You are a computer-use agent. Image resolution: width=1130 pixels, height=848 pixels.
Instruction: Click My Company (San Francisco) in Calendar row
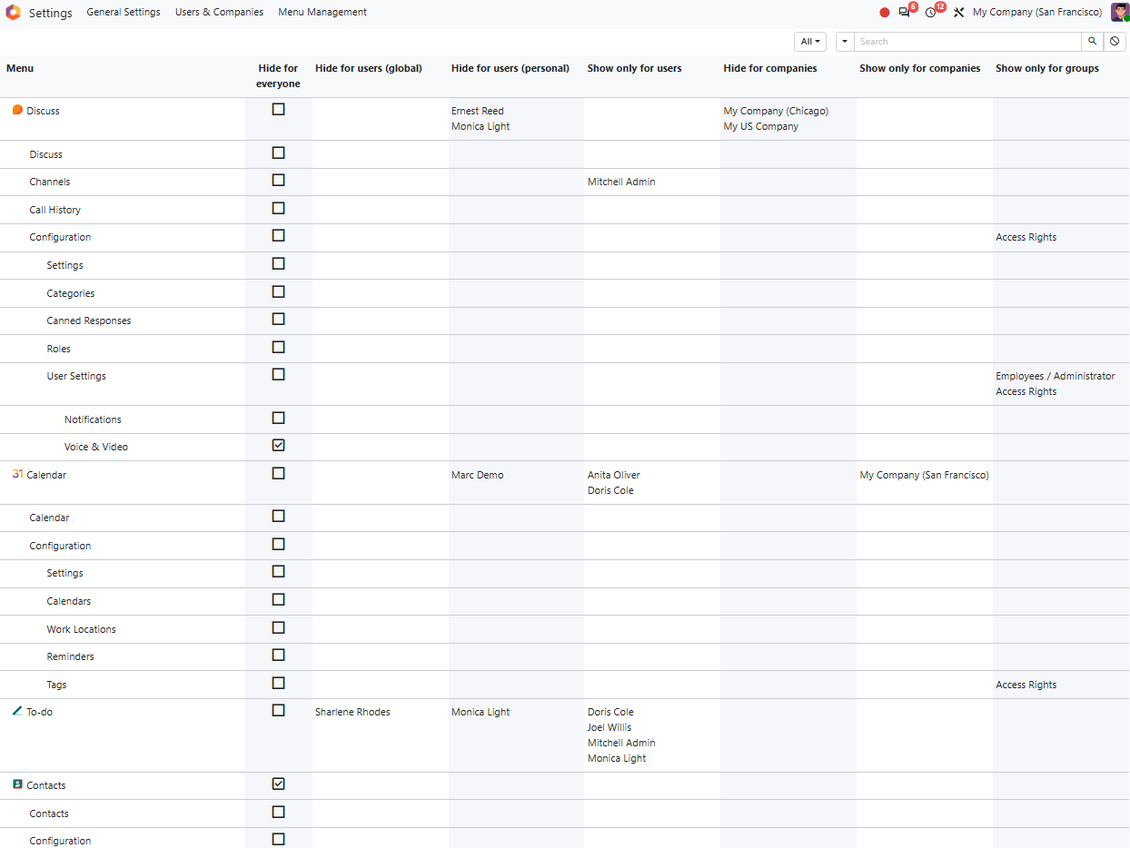point(923,475)
